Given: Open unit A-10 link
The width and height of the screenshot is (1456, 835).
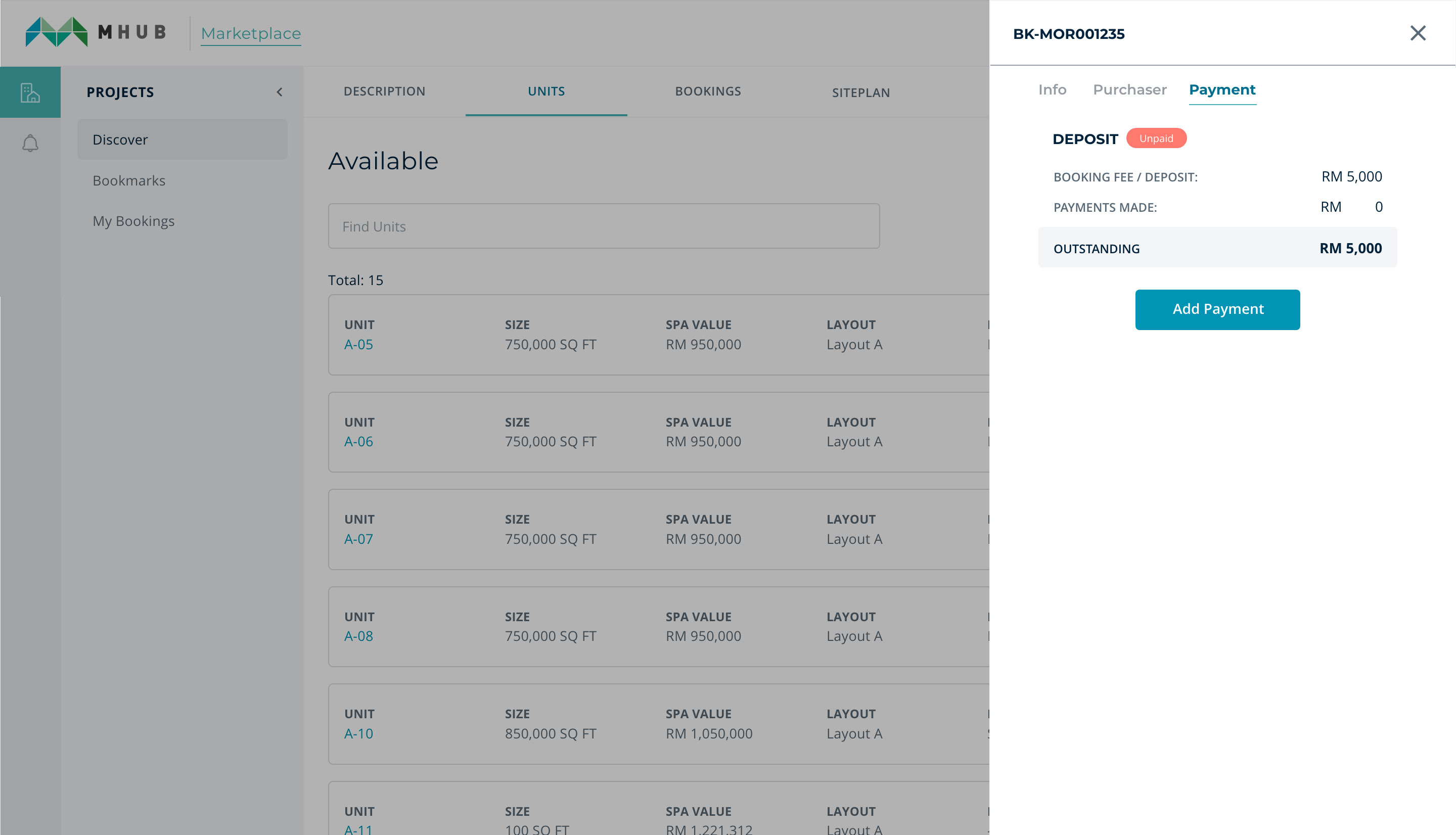Looking at the screenshot, I should (358, 733).
